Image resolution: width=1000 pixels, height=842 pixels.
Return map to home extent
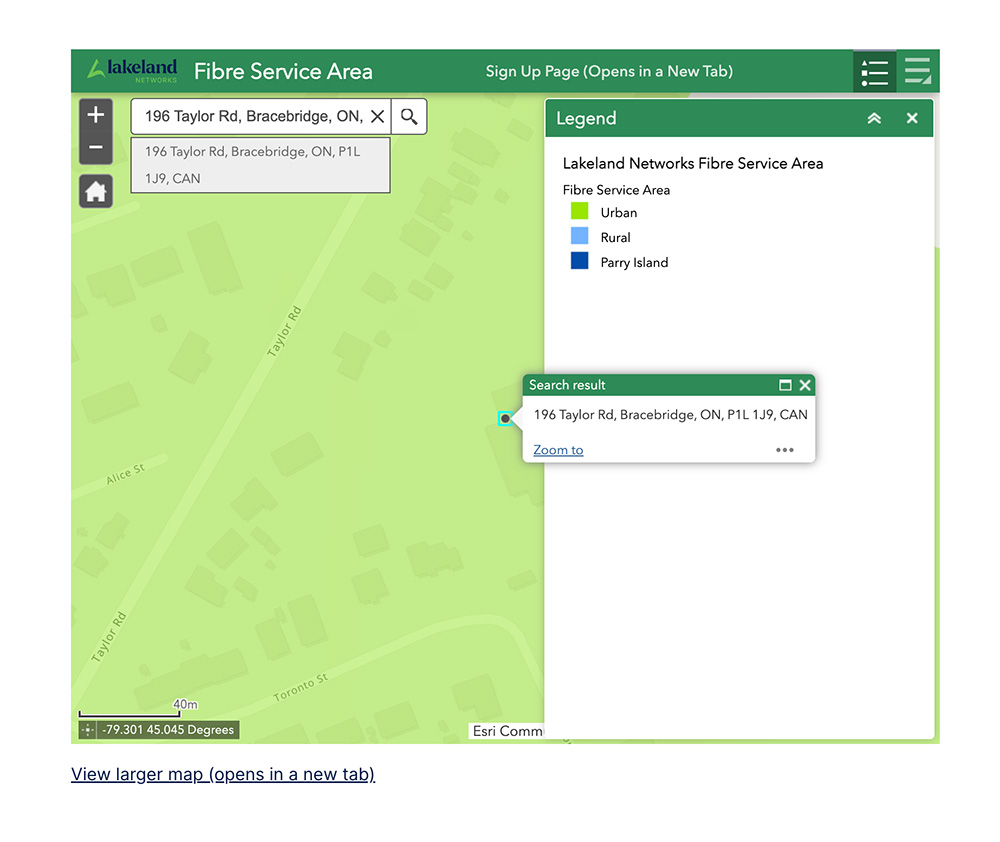[x=96, y=191]
